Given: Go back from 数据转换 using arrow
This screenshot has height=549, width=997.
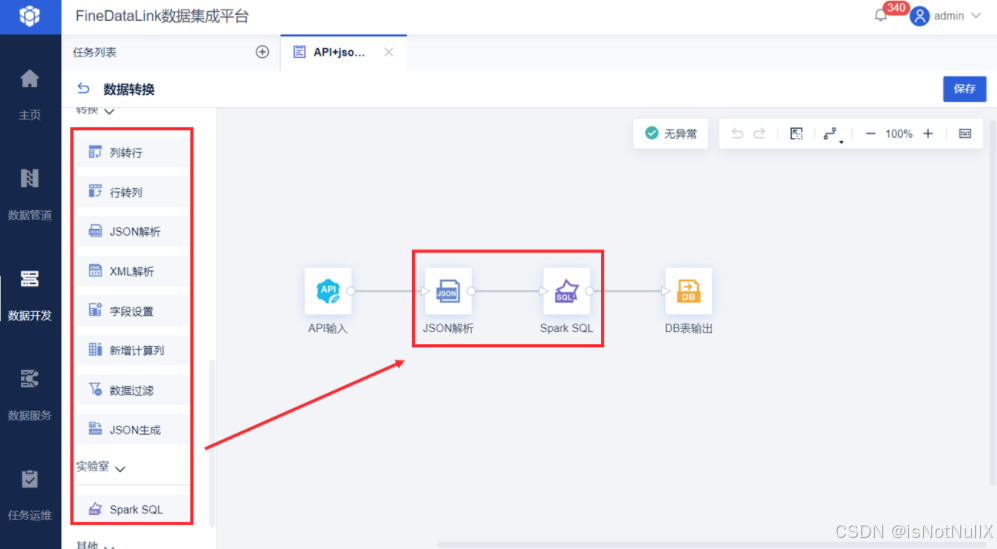Looking at the screenshot, I should (83, 88).
